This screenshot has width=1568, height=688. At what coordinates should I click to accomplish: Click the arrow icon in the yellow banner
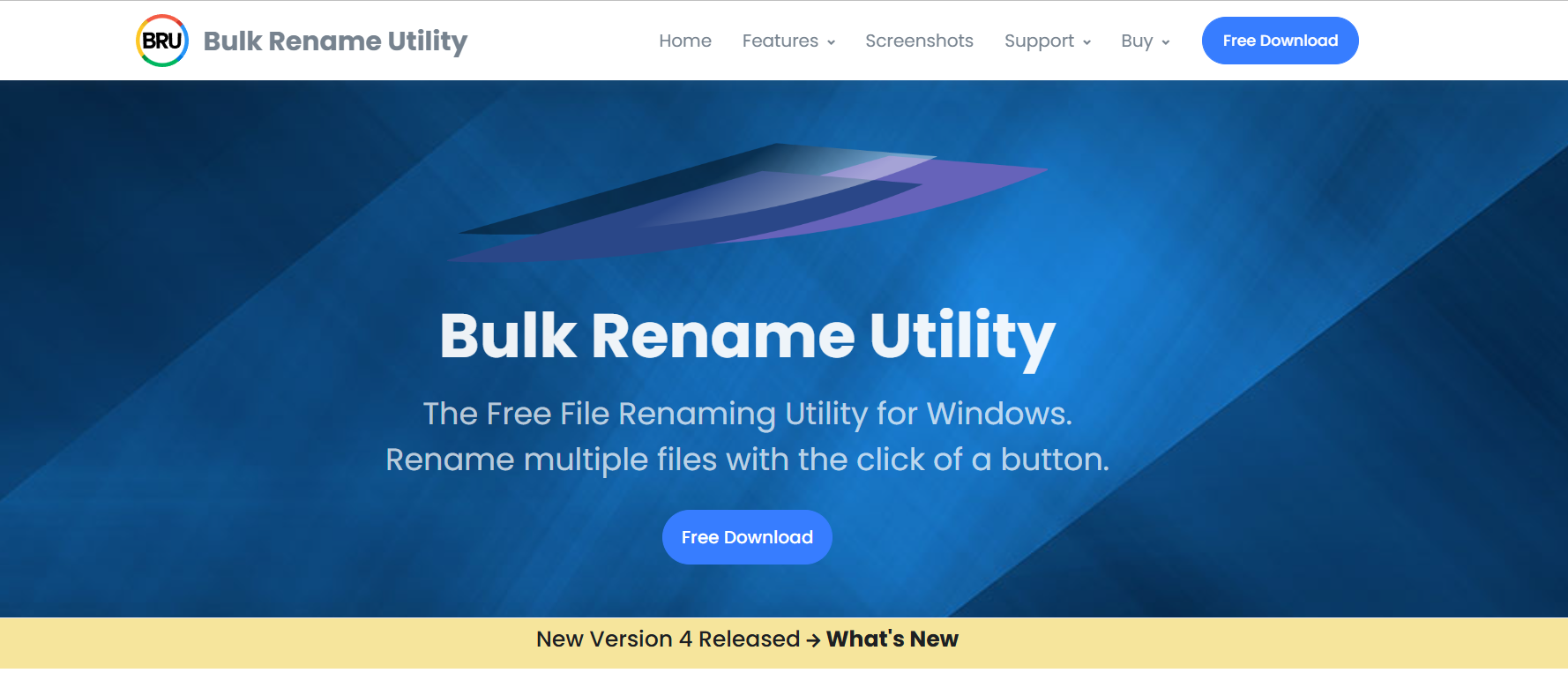[813, 640]
